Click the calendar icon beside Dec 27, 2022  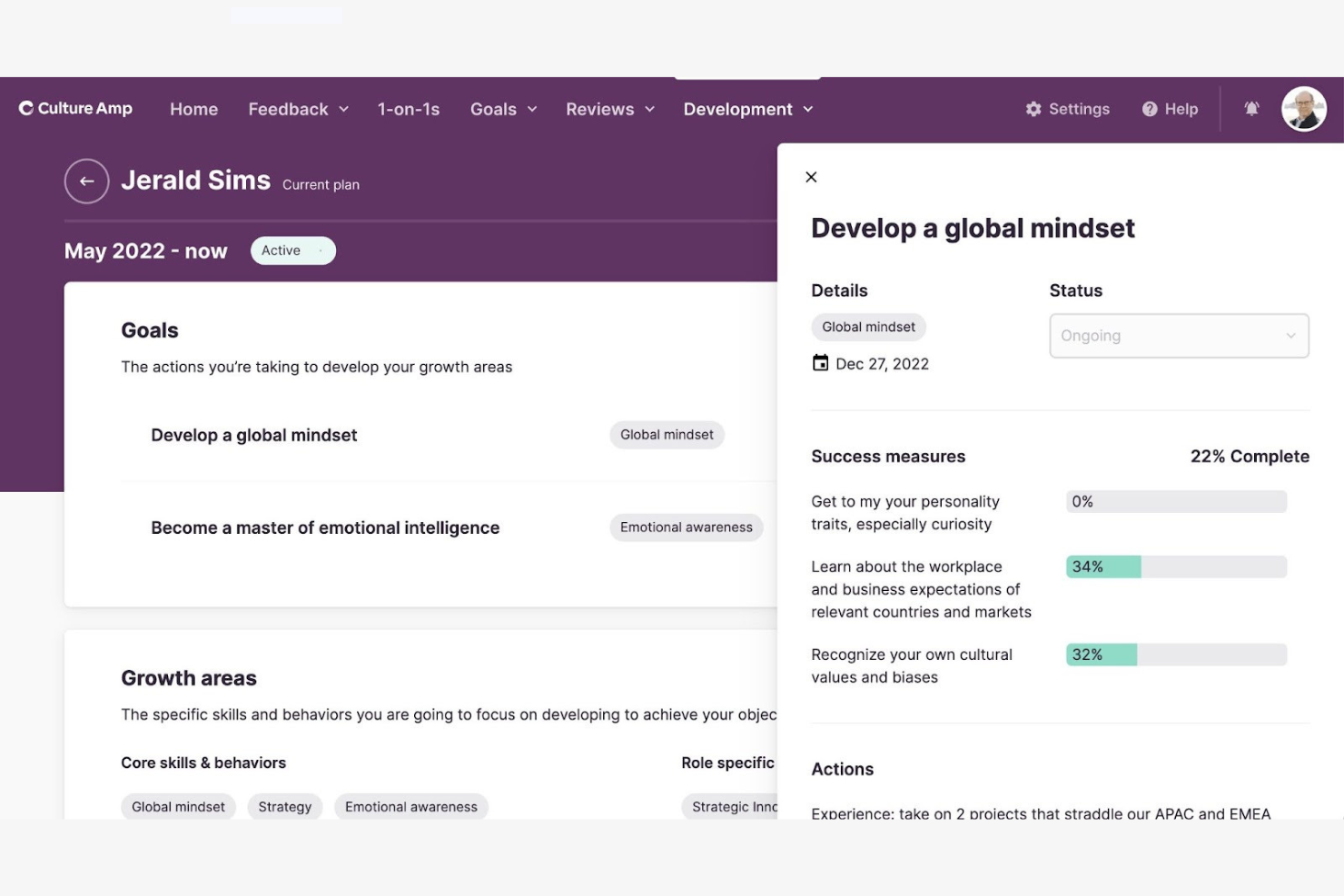[820, 362]
